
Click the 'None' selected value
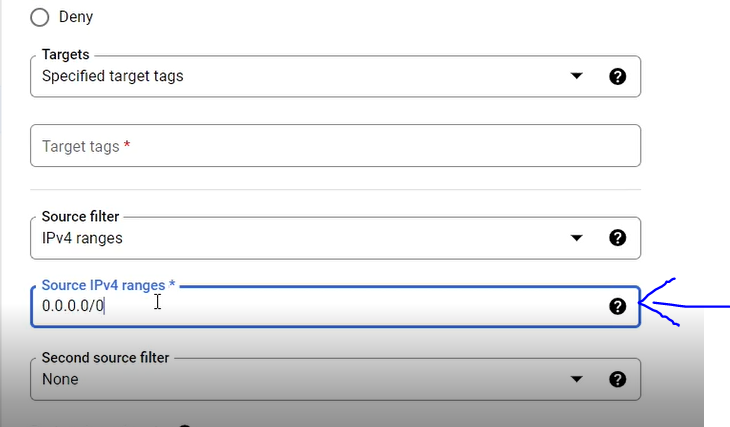60,379
